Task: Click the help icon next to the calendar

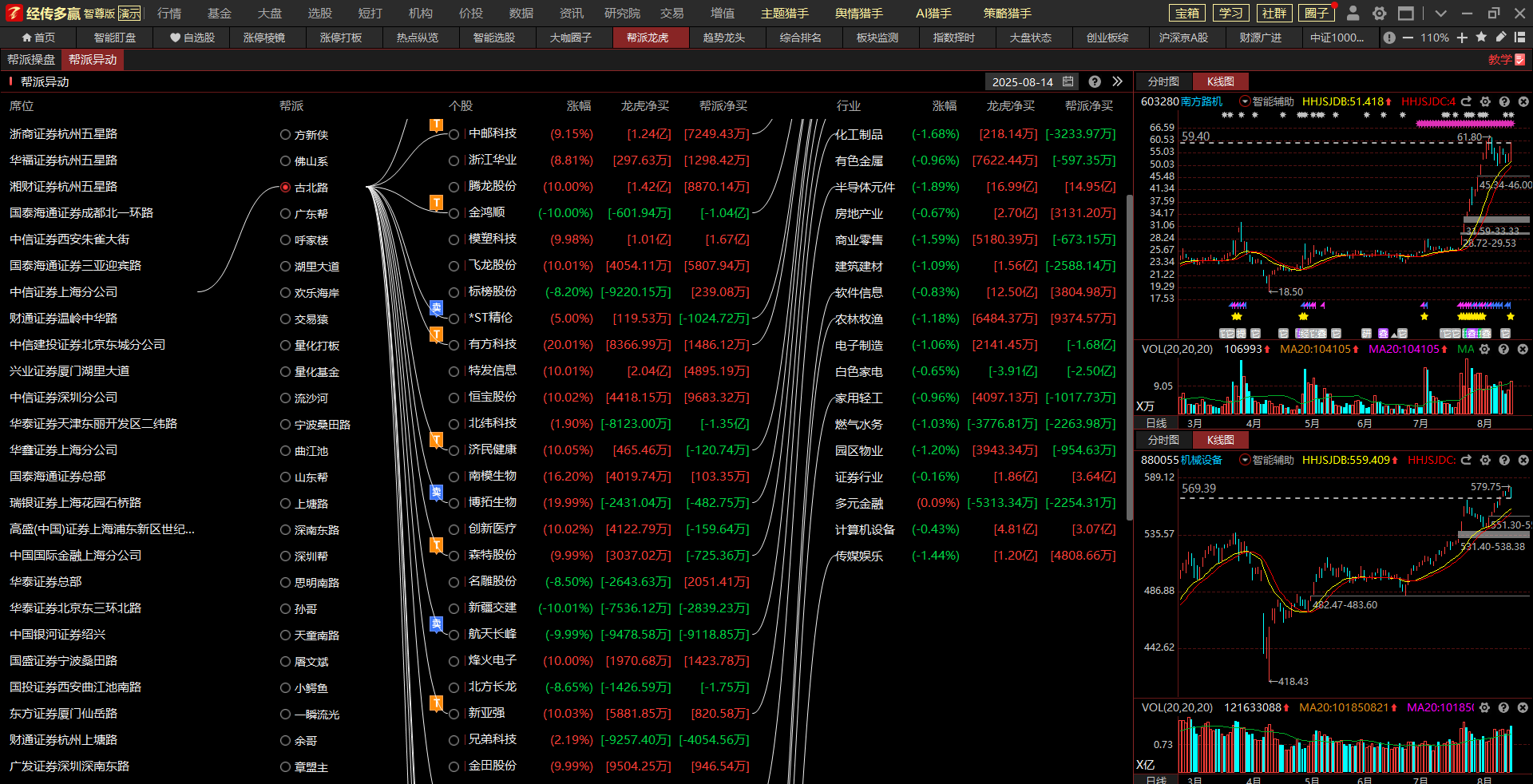Action: [x=1095, y=81]
